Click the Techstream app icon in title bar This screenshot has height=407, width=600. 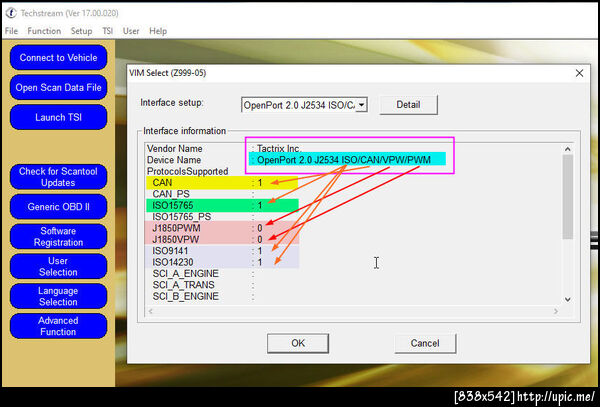pos(11,13)
